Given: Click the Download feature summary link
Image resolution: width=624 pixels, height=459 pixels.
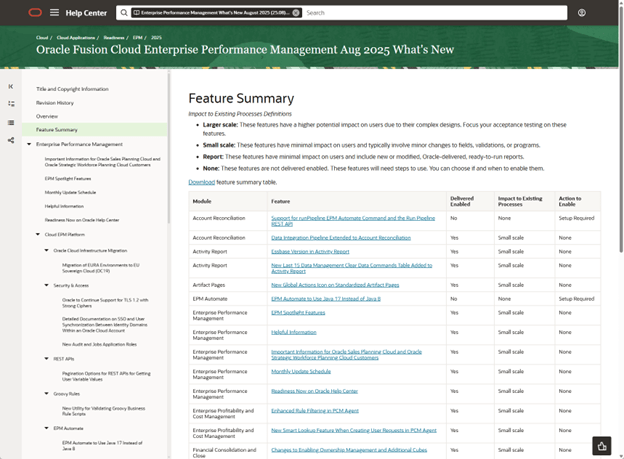Looking at the screenshot, I should (x=201, y=182).
